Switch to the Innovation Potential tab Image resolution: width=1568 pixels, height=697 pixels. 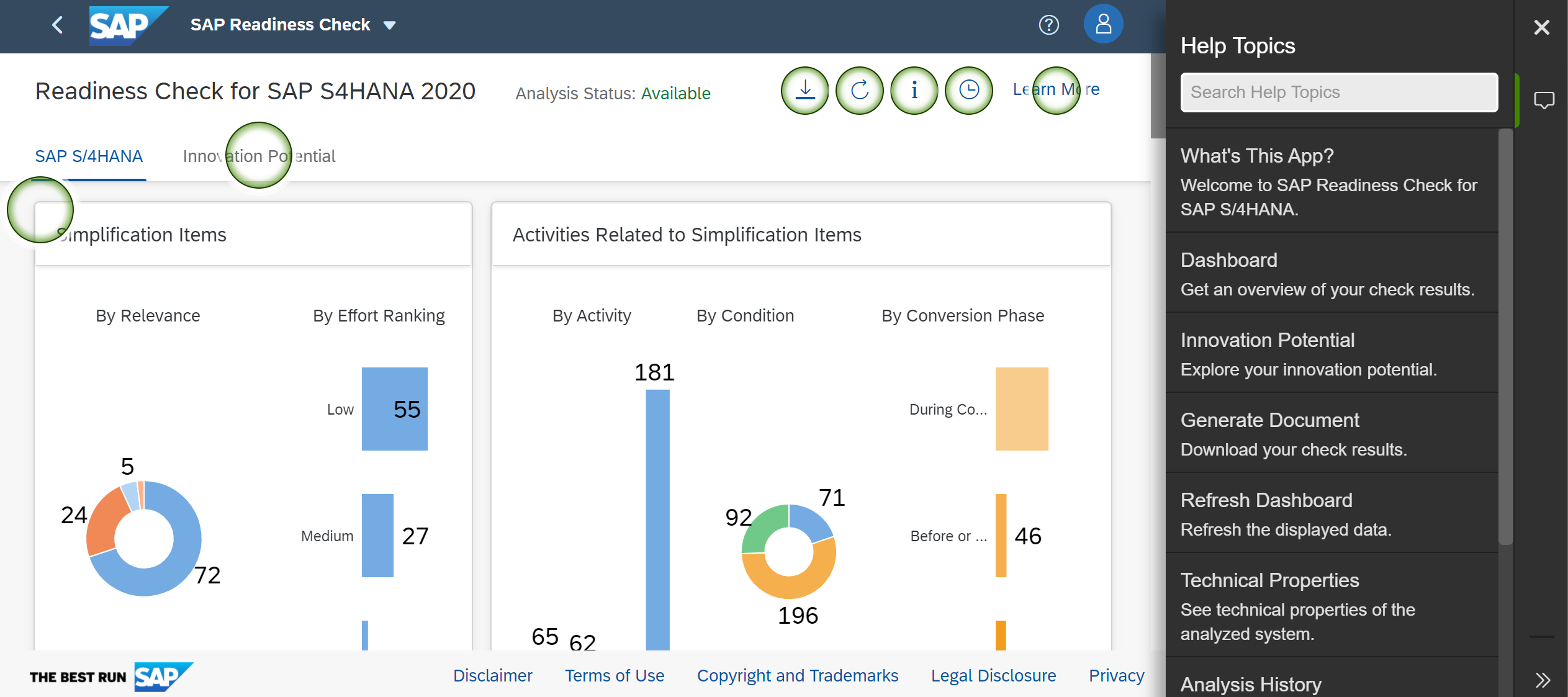[x=259, y=156]
